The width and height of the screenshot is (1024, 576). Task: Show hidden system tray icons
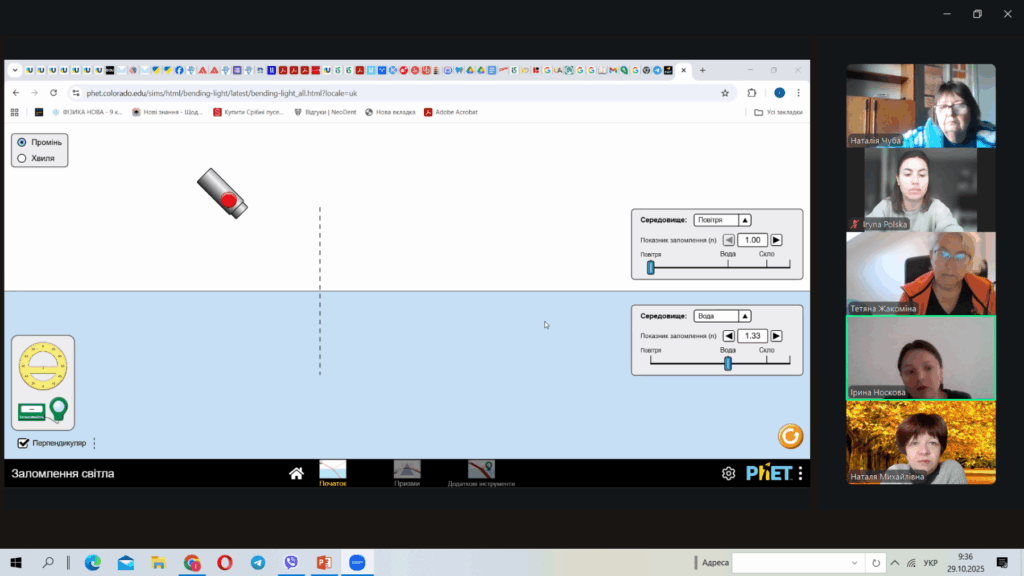point(895,563)
